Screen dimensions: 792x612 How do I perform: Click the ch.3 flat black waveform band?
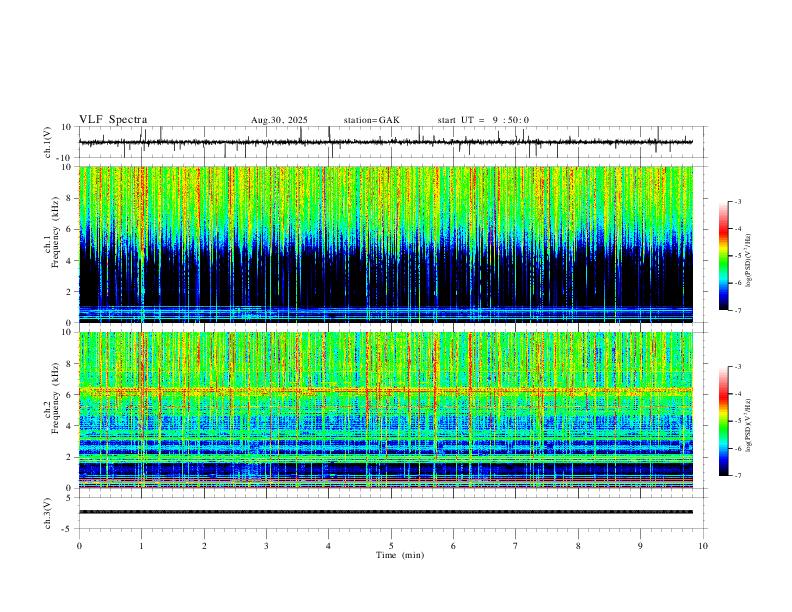(386, 512)
